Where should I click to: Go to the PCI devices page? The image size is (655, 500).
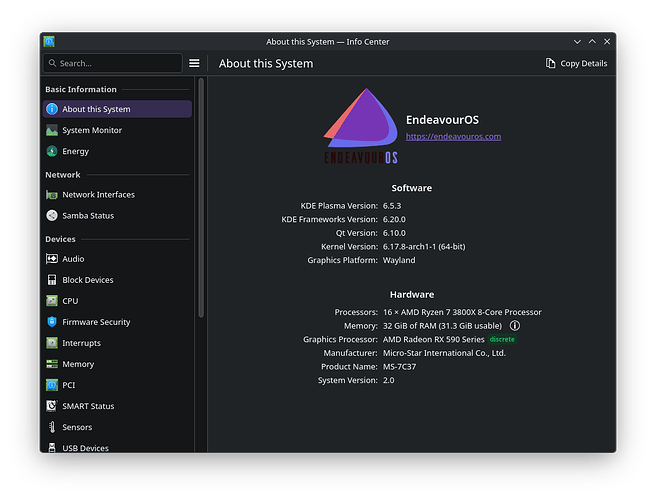(69, 385)
